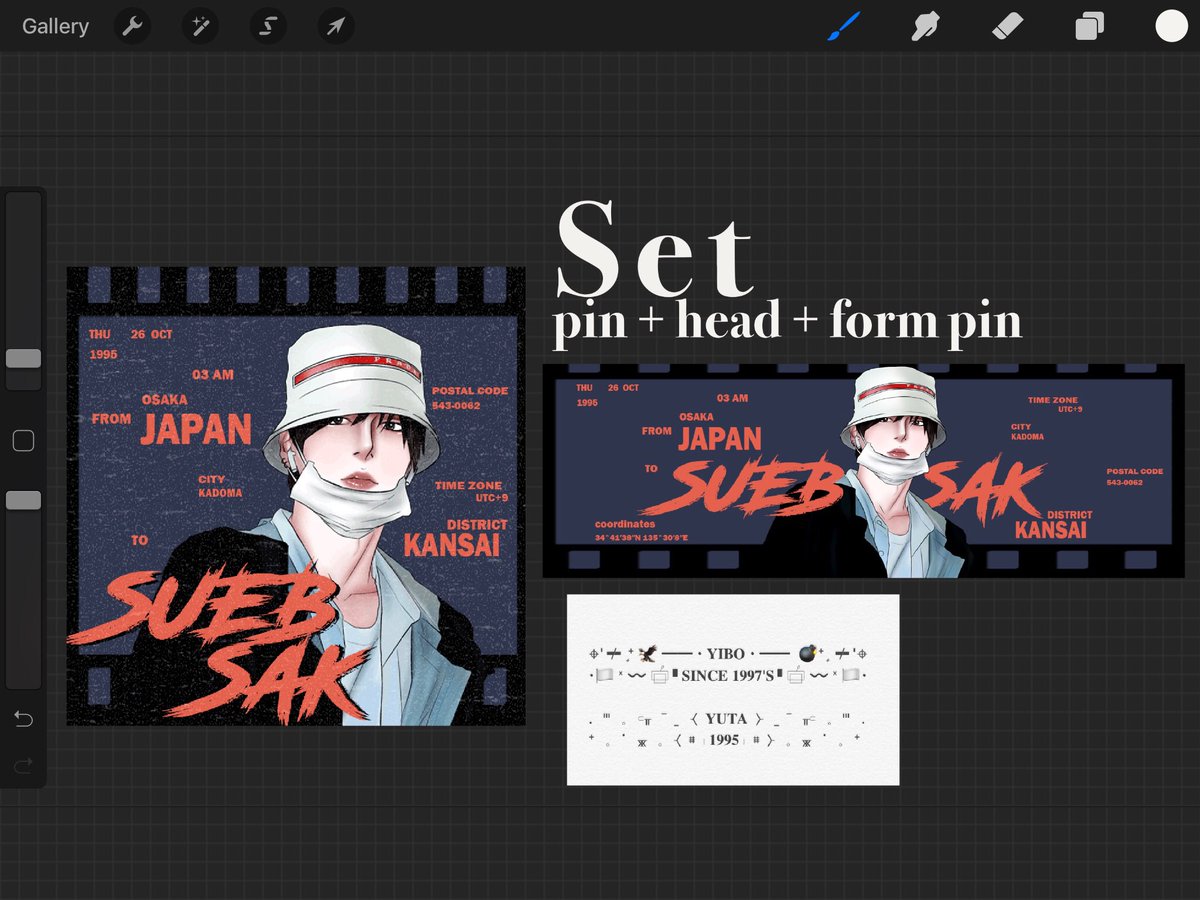
Task: Tap 'coordinates' text in the banner
Action: pyautogui.click(x=625, y=524)
